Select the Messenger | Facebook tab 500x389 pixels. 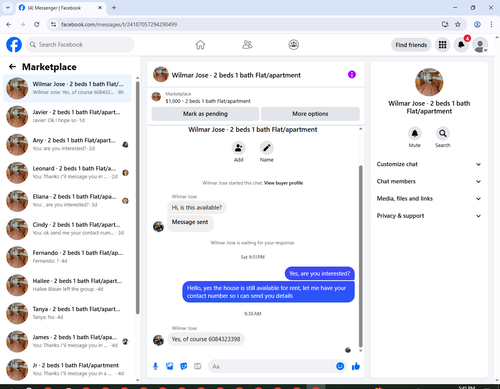60,8
